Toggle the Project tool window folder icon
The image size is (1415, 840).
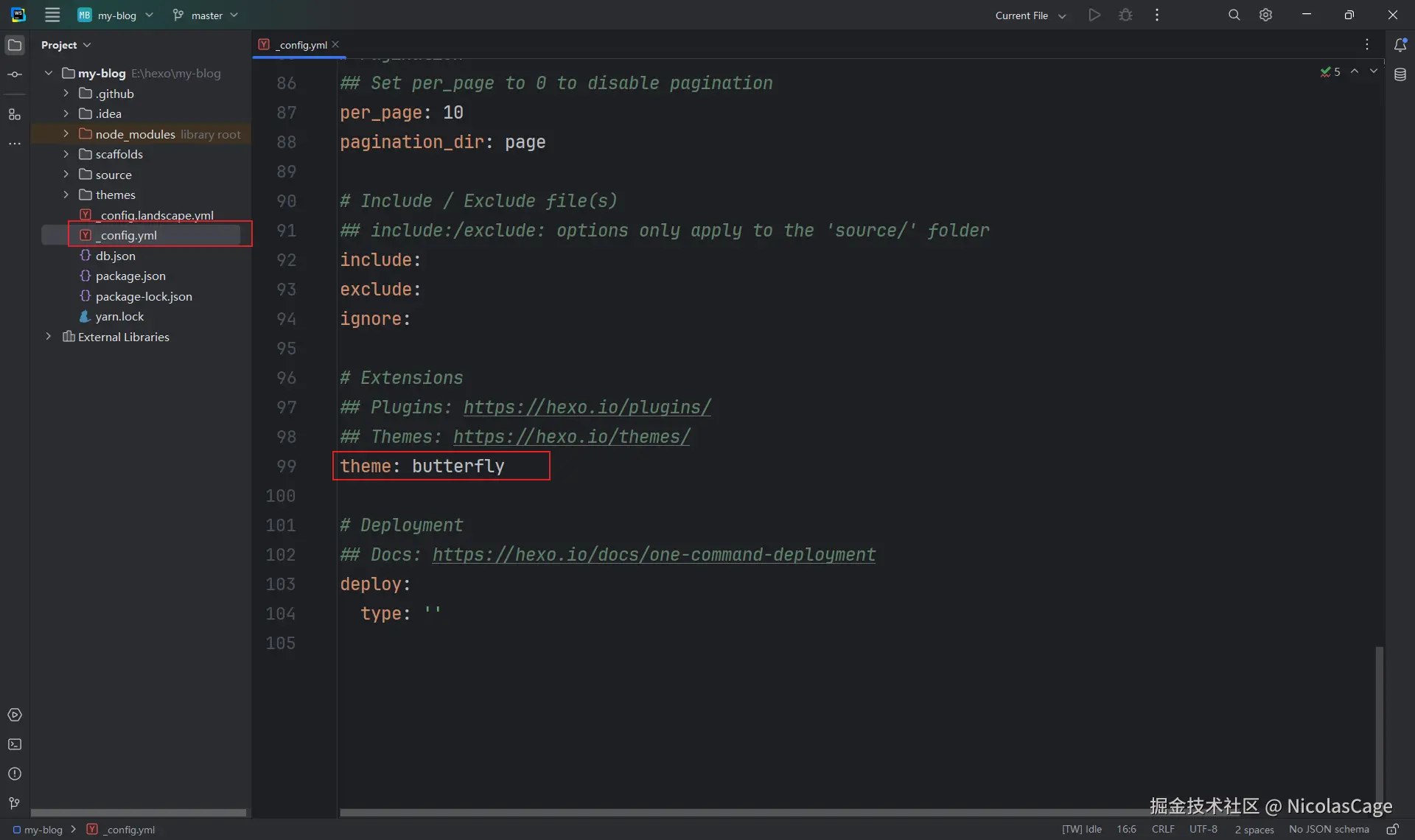[x=15, y=45]
